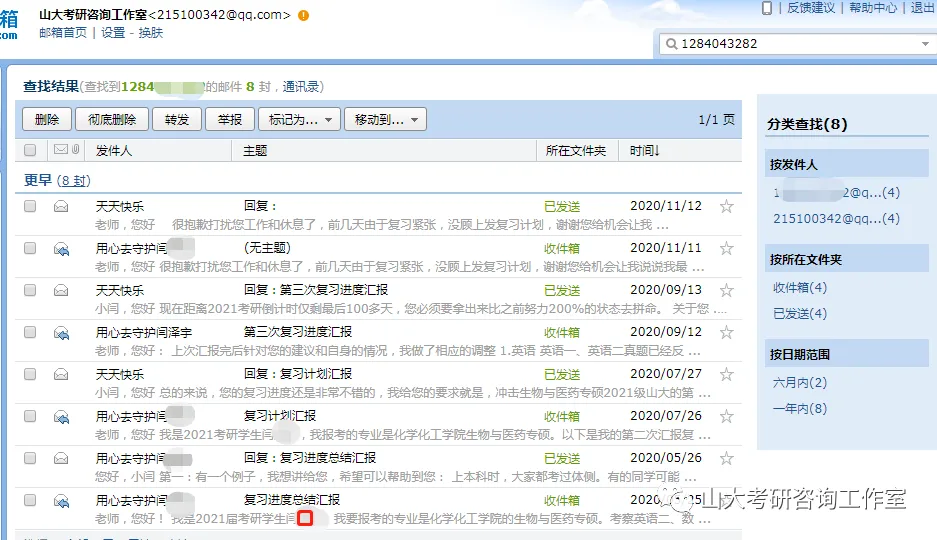937x540 pixels.
Task: Check the 2020/09/12 email checkbox
Action: [30, 332]
